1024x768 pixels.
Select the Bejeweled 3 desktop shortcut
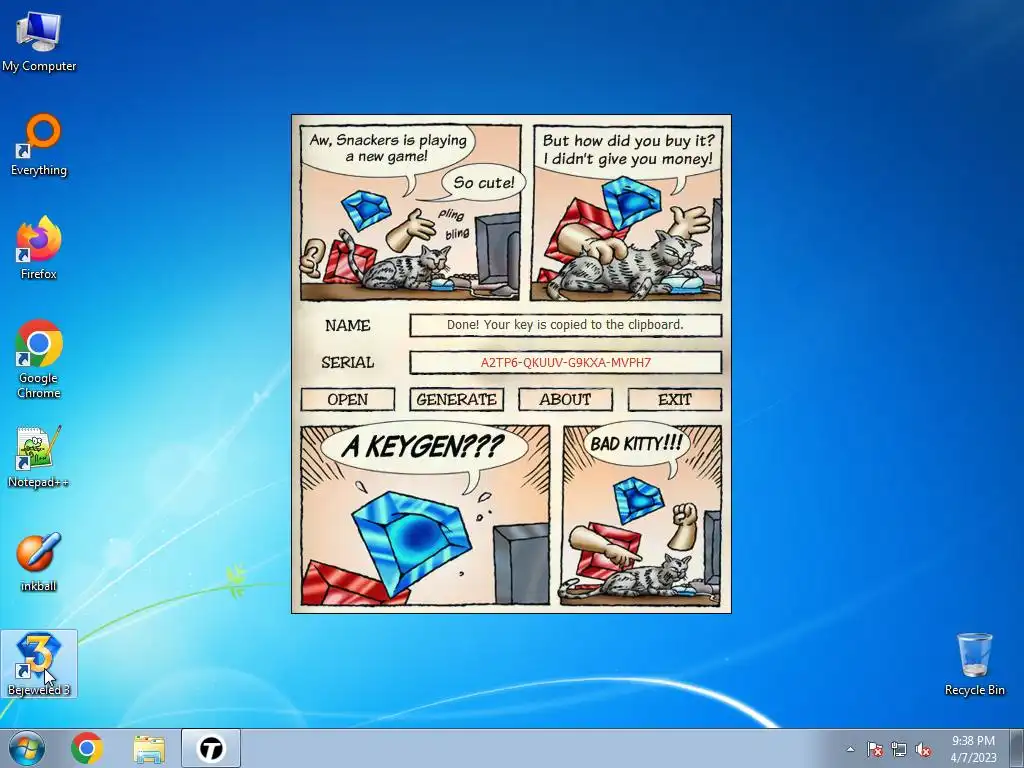(x=39, y=664)
